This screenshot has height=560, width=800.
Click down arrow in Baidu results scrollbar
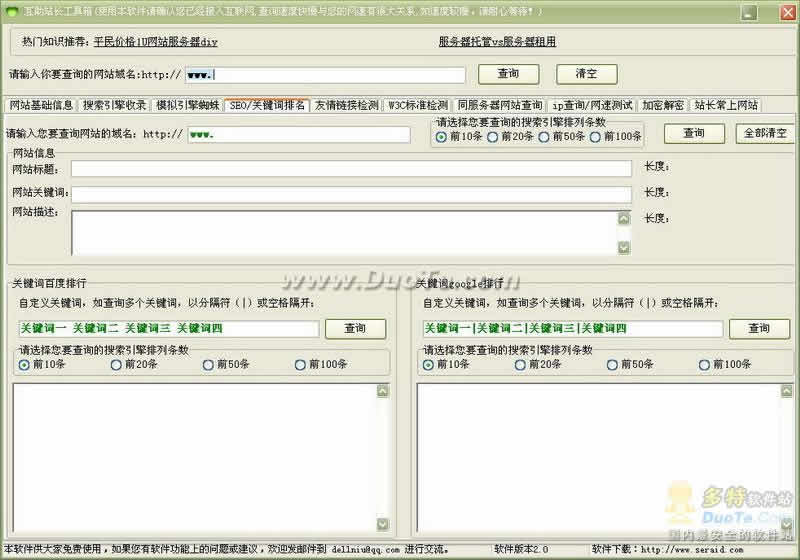pyautogui.click(x=383, y=524)
